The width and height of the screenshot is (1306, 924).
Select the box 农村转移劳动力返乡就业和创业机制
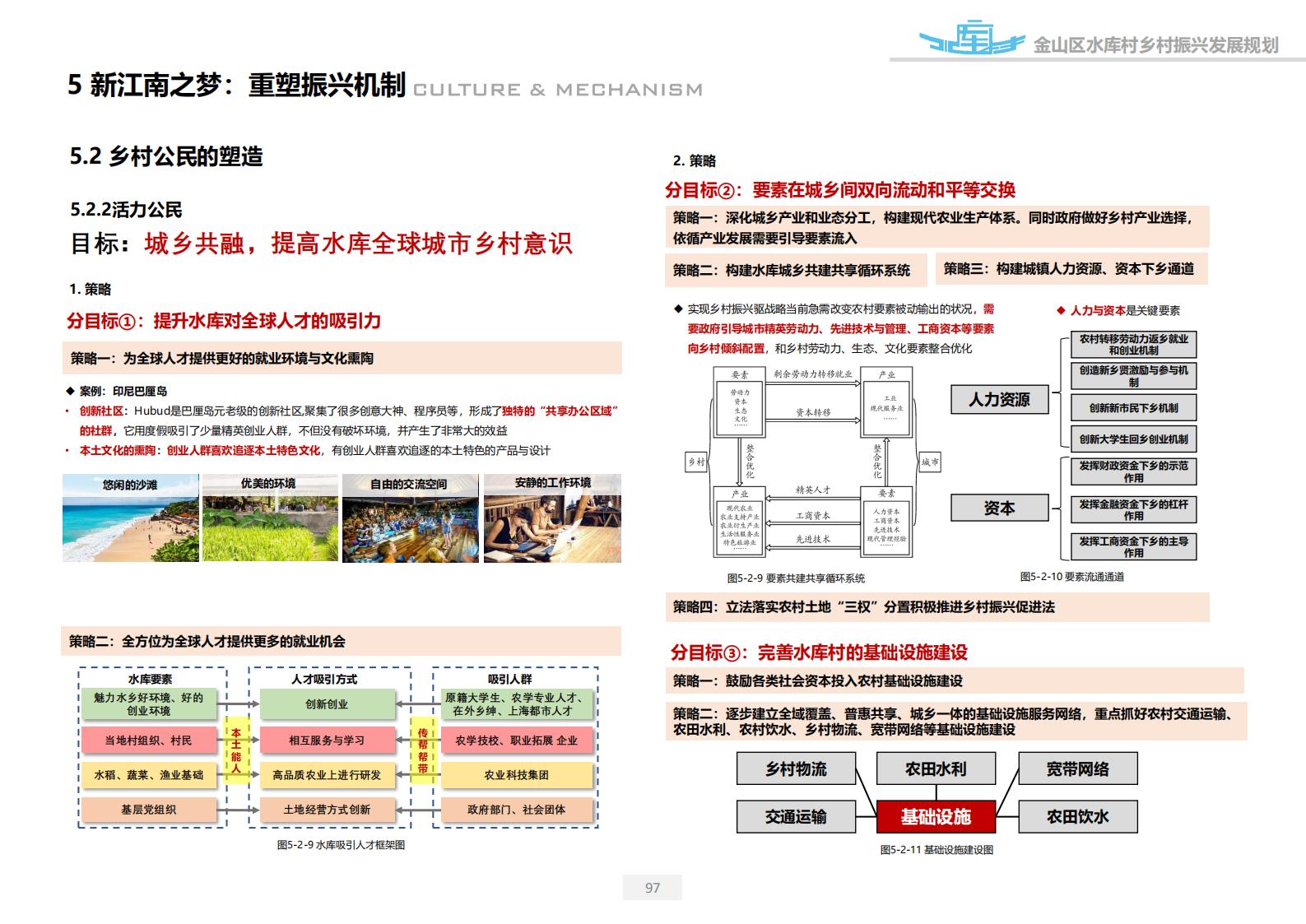(x=1134, y=345)
